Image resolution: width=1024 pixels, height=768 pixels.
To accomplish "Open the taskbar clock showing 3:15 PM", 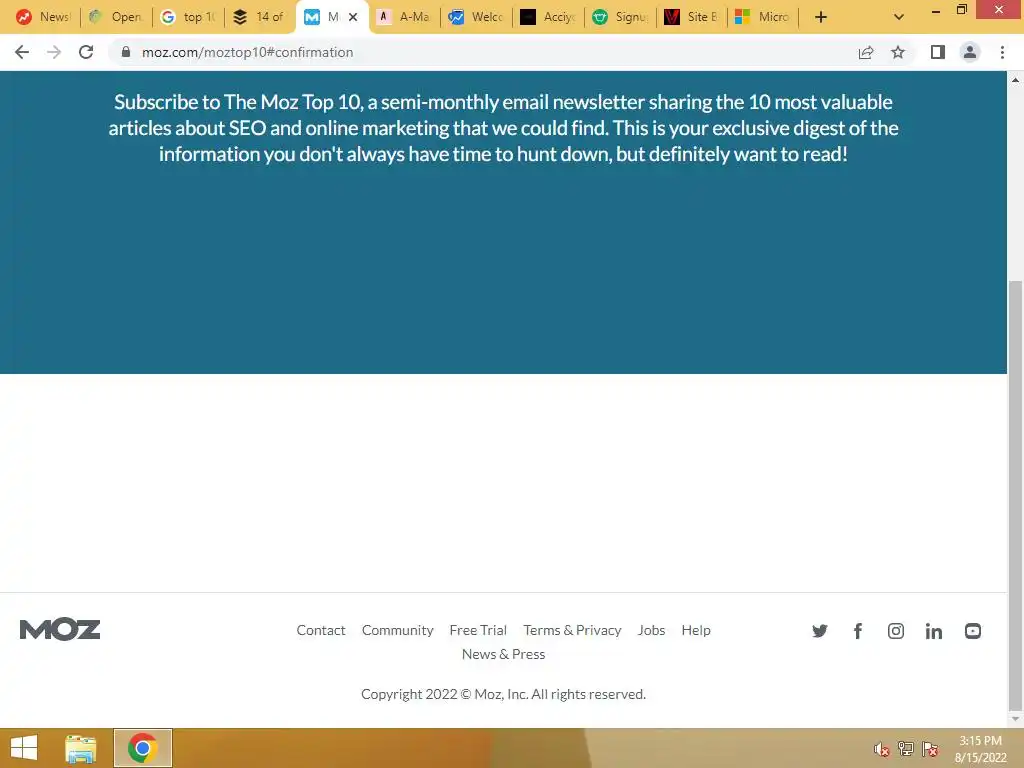I will click(x=980, y=749).
